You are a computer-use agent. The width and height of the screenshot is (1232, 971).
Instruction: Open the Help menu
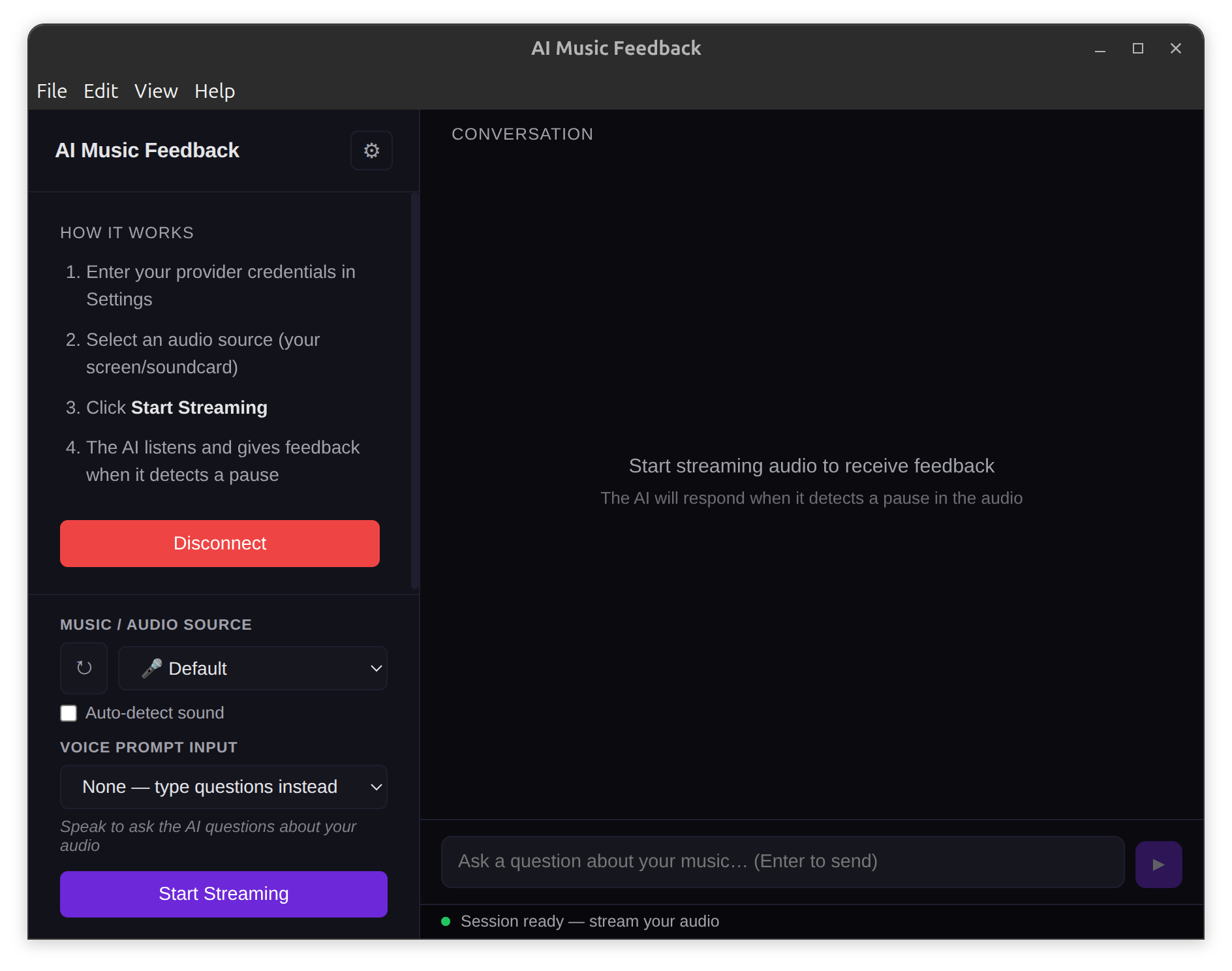[x=214, y=91]
